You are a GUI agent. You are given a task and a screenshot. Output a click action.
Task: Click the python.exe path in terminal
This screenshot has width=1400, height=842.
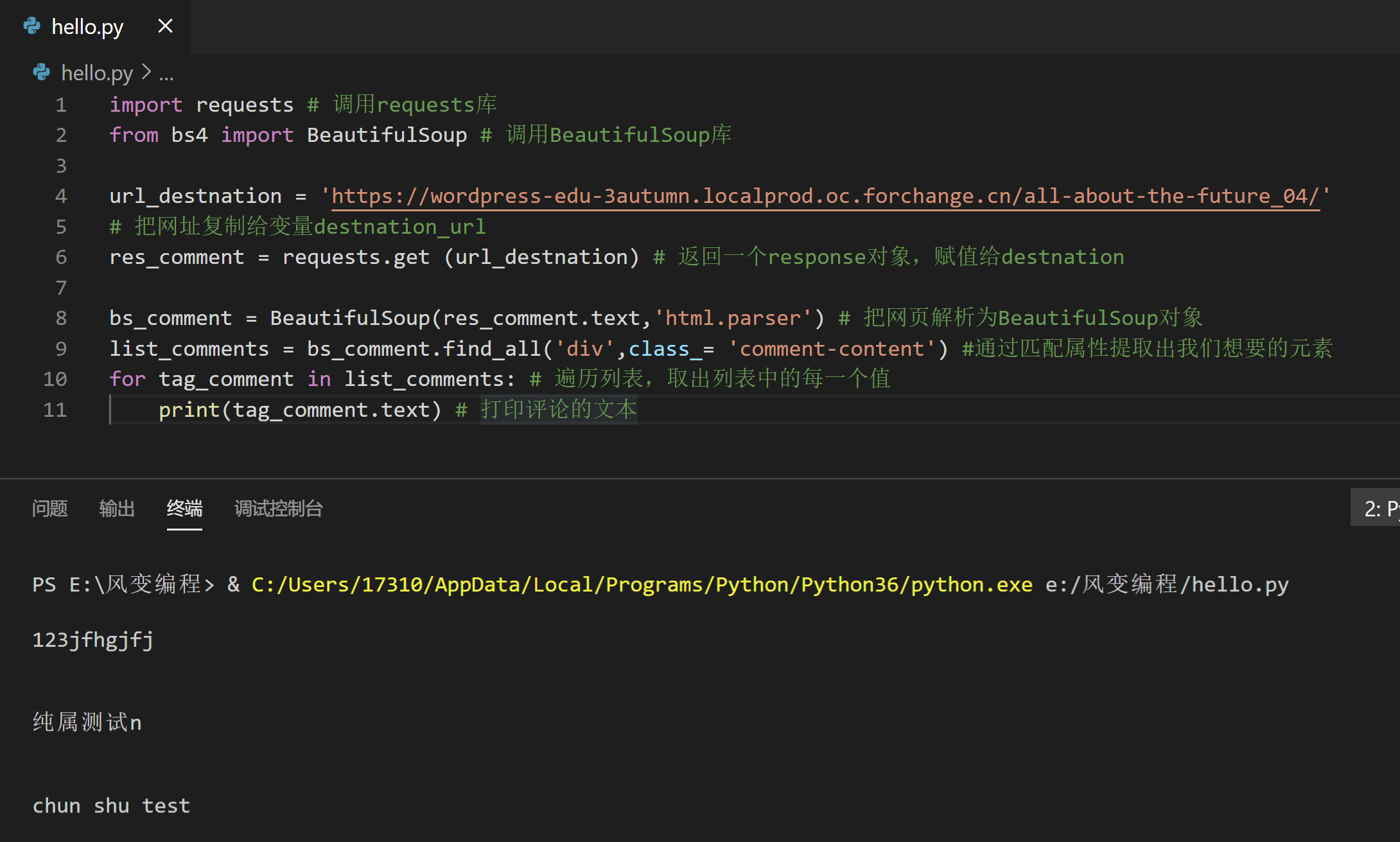(642, 584)
